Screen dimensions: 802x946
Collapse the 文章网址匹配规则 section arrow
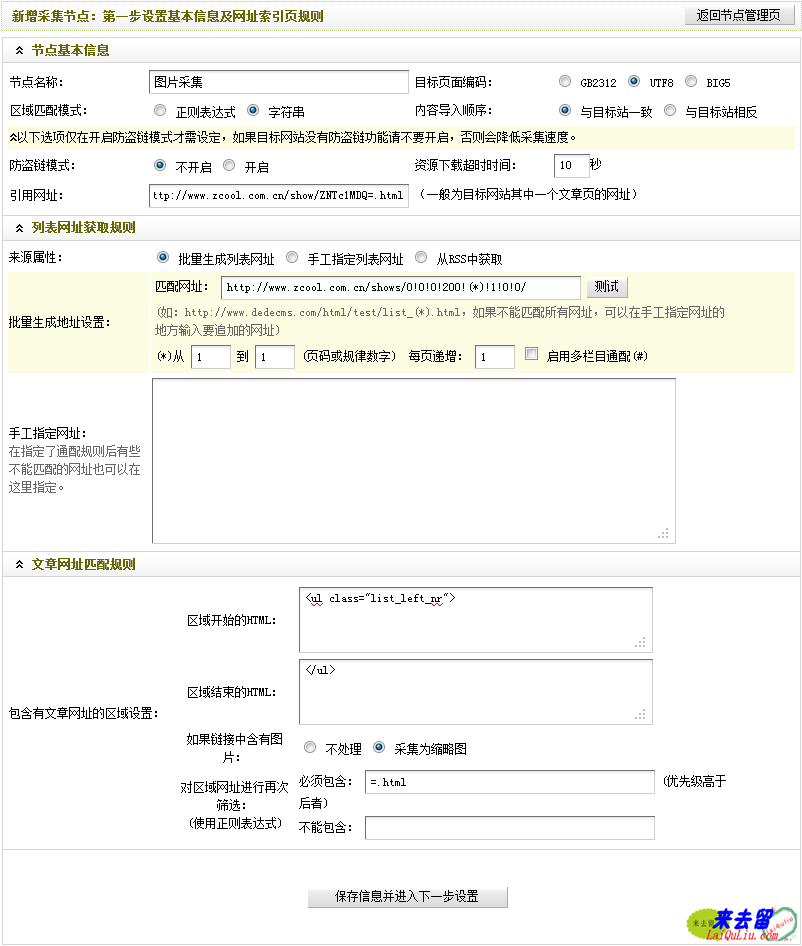[x=19, y=565]
